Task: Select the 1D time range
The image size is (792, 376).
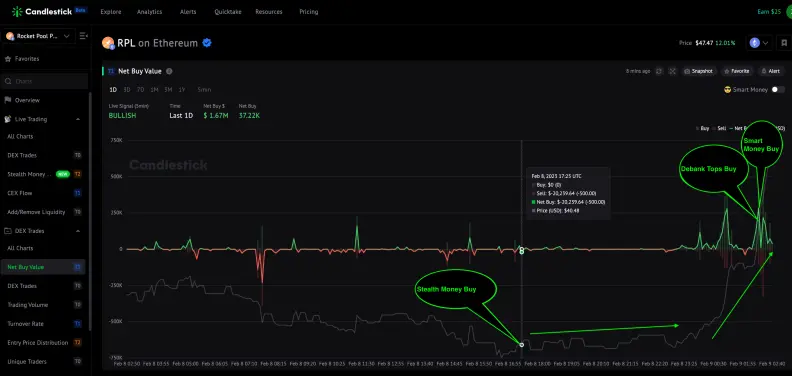Action: 113,89
